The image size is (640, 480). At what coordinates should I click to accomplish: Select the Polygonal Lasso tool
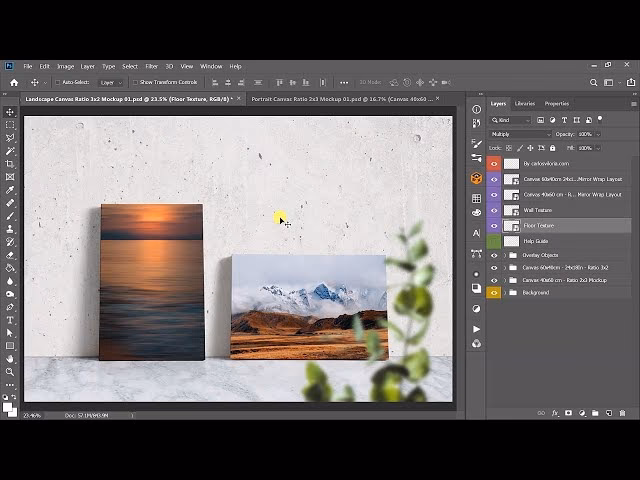coord(10,138)
